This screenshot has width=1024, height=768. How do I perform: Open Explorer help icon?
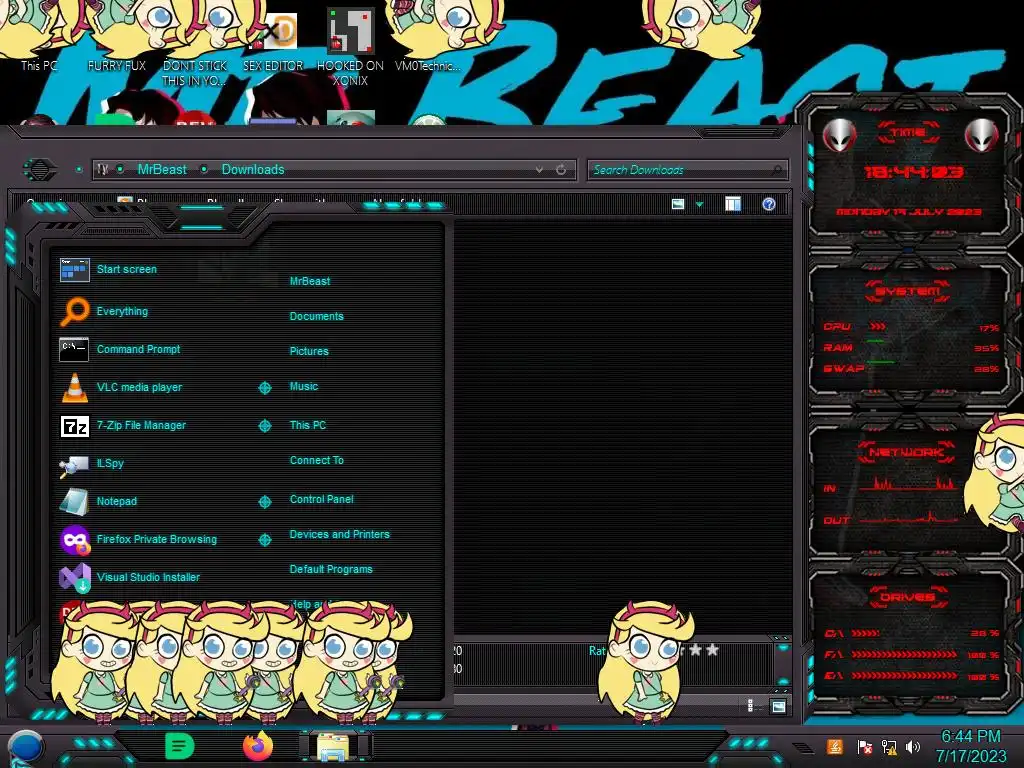pyautogui.click(x=769, y=204)
